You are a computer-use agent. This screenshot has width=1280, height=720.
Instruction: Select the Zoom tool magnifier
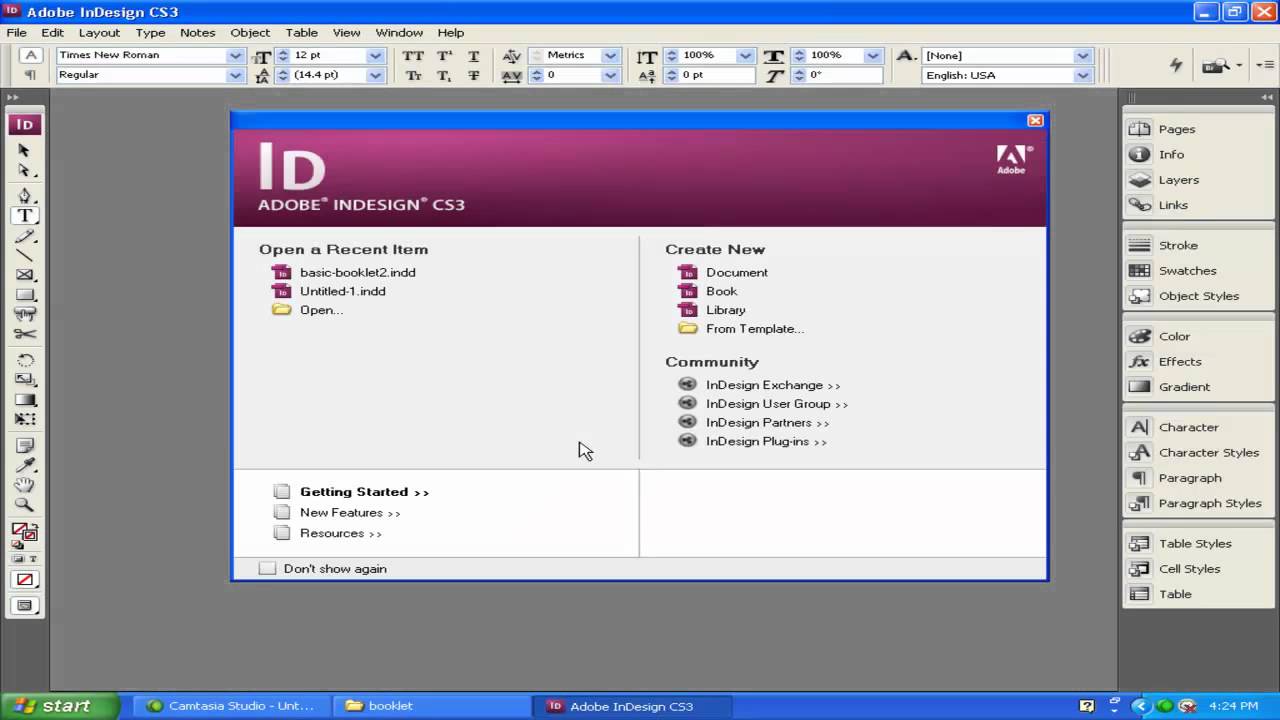coord(25,505)
